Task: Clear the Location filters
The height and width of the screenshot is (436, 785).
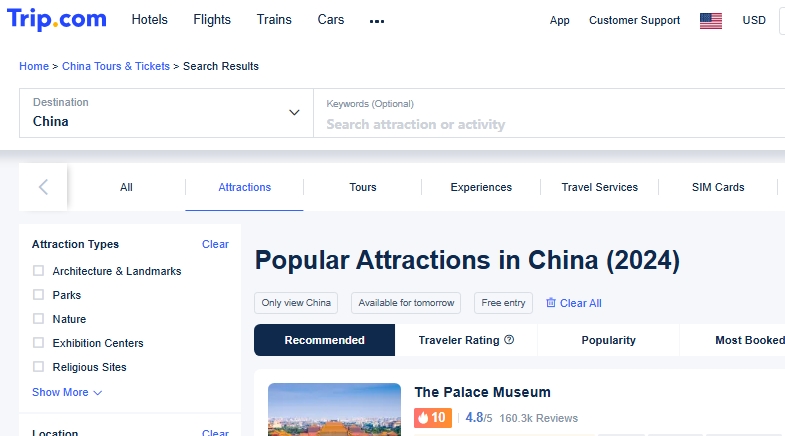Action: click(x=215, y=432)
